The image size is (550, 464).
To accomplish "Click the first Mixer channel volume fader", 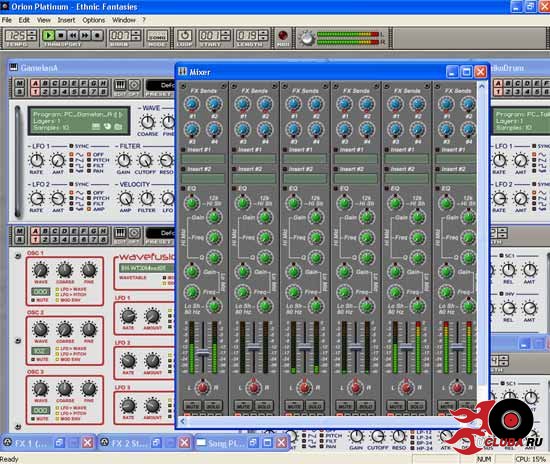I will click(203, 353).
